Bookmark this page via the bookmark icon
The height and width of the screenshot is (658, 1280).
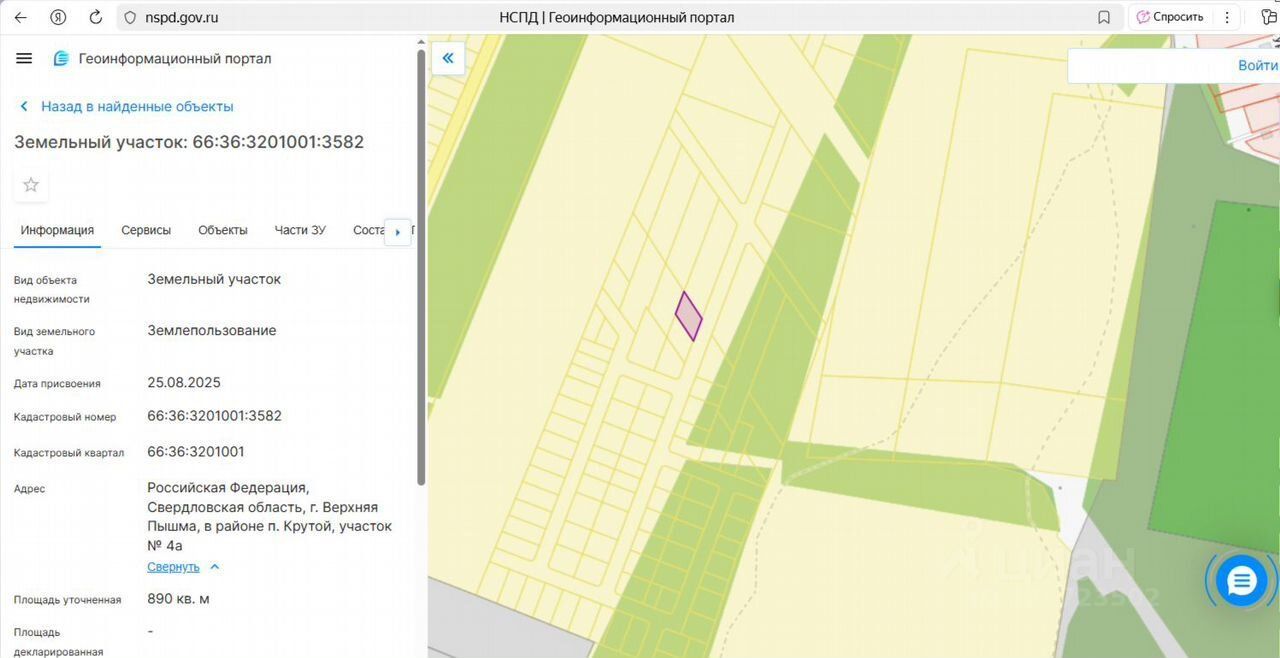click(1104, 17)
